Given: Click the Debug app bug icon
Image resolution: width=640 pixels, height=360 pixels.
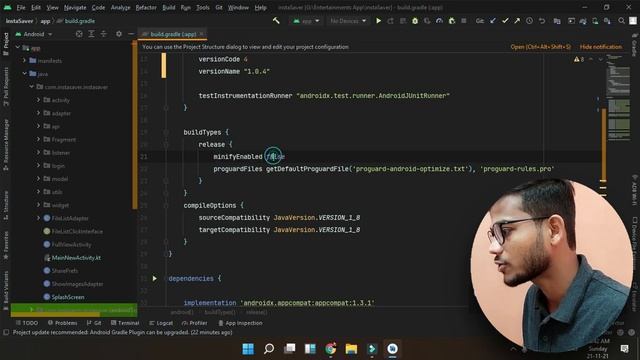Looking at the screenshot, I should [415, 20].
